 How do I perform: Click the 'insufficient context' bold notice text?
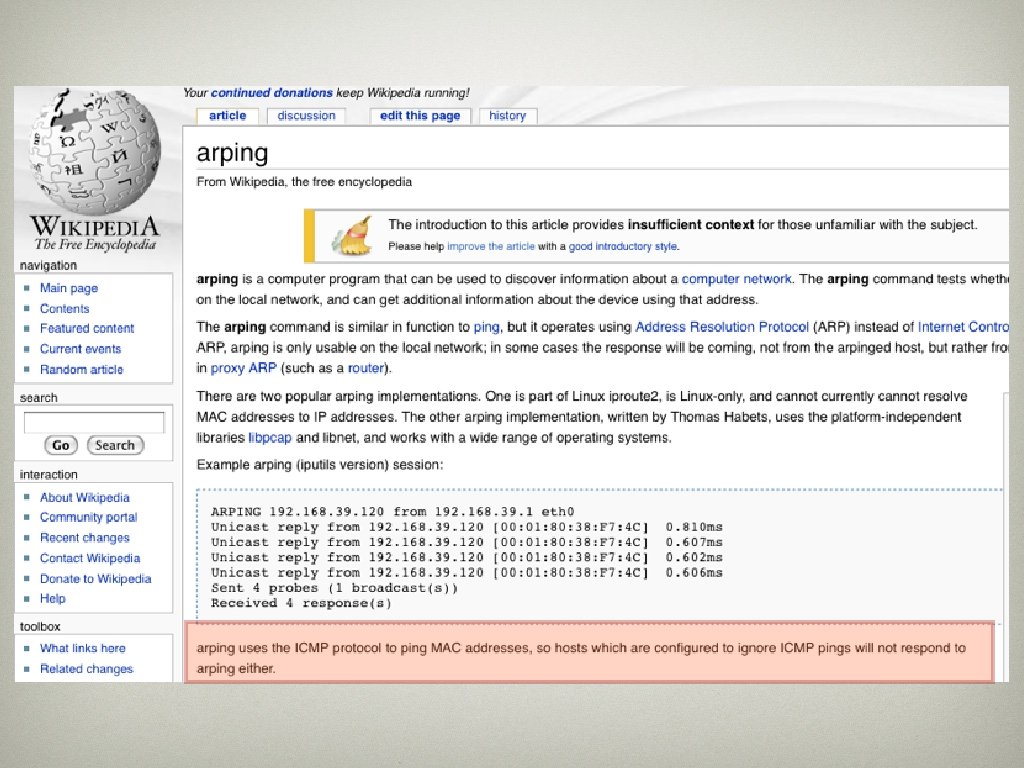coord(690,225)
